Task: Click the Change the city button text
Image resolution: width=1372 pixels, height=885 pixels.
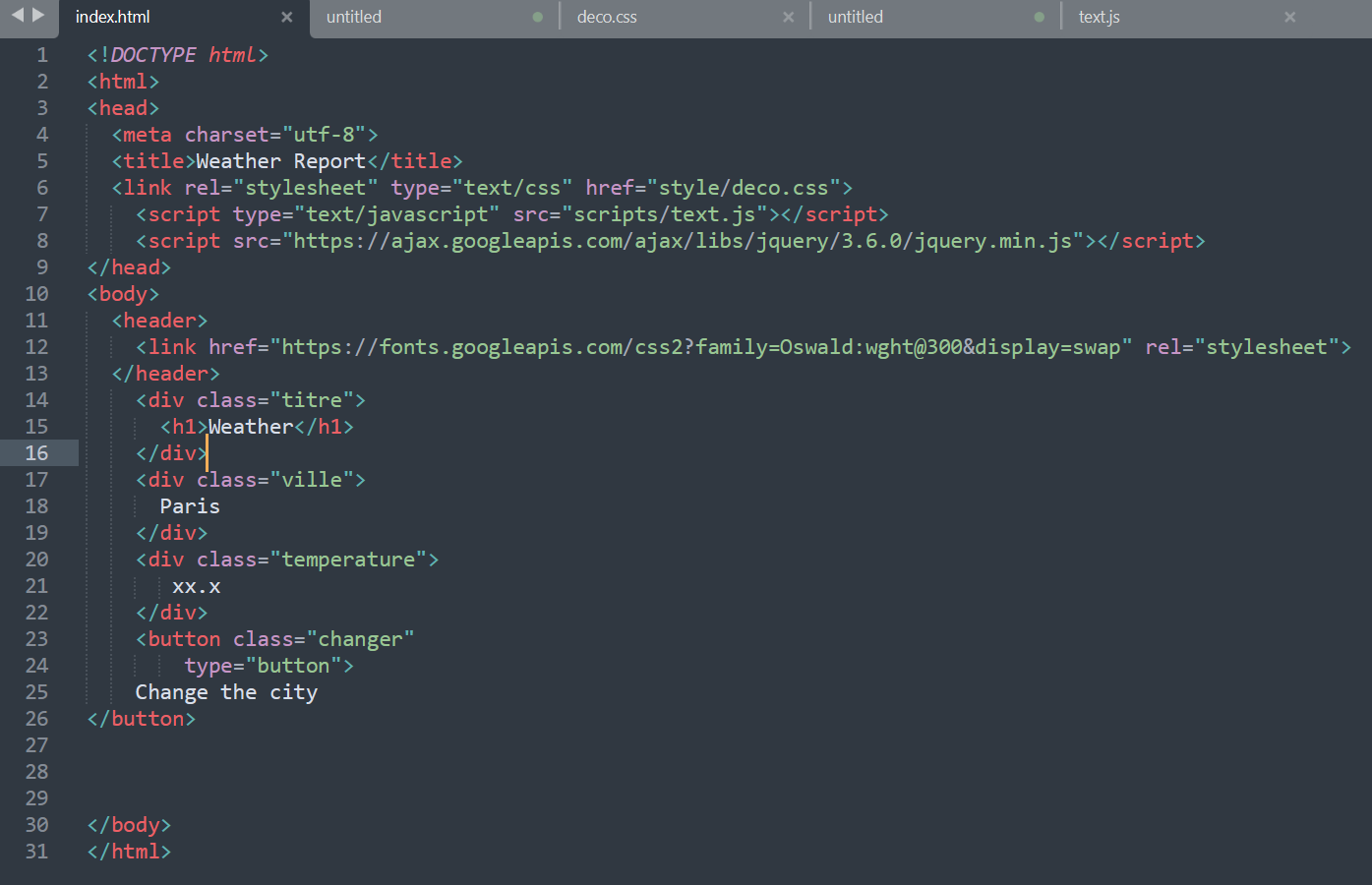Action: point(226,691)
